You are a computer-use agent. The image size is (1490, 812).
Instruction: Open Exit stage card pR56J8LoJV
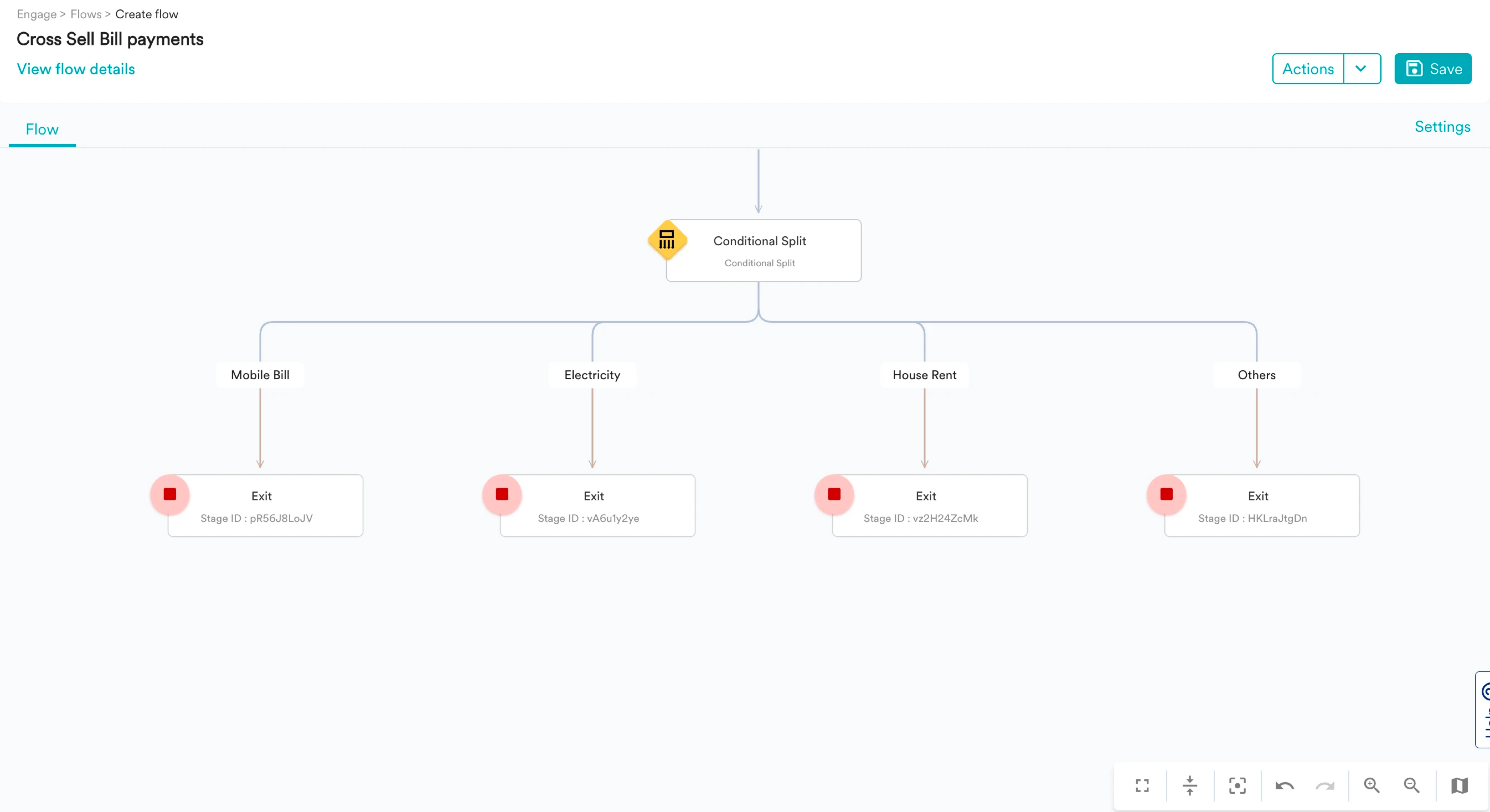pyautogui.click(x=265, y=505)
